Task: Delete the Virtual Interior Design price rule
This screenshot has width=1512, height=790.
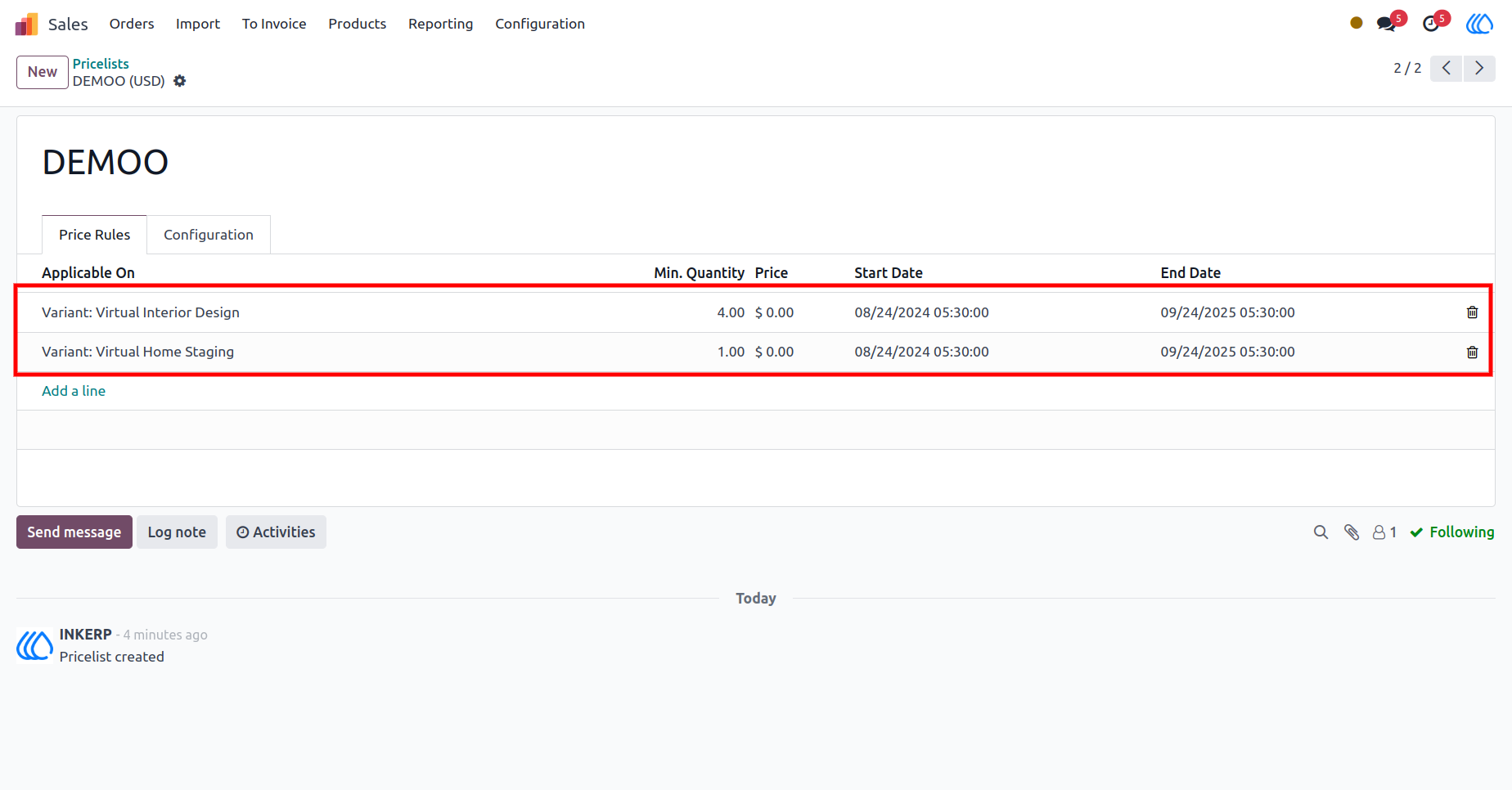Action: coord(1472,312)
